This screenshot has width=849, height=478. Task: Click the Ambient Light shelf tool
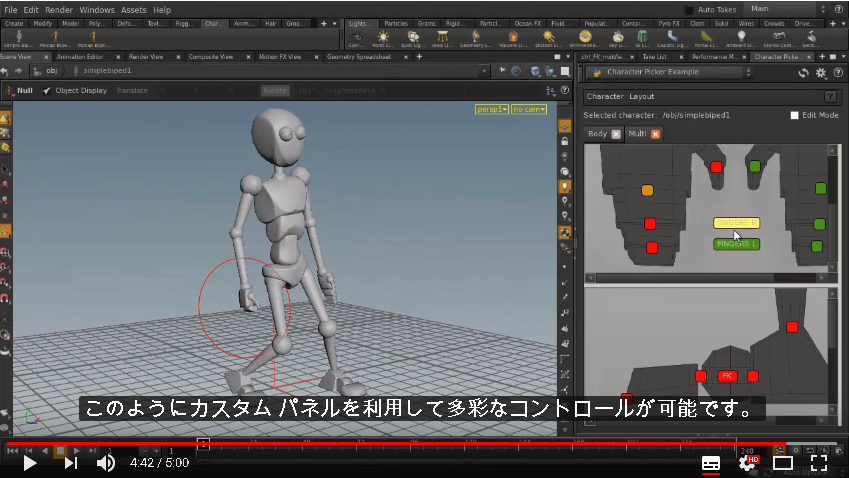click(741, 39)
